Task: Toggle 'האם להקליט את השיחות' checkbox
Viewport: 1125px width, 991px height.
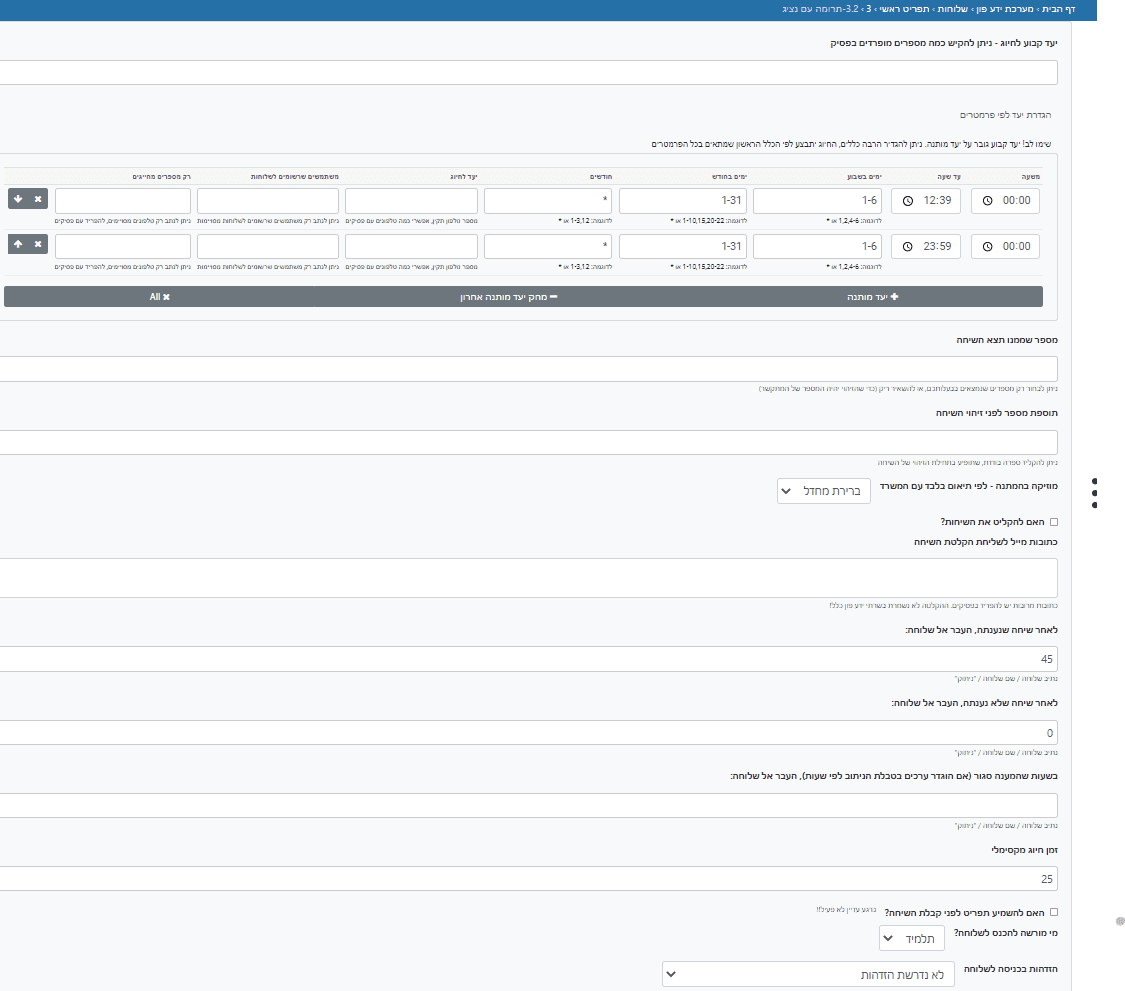Action: (x=1053, y=522)
